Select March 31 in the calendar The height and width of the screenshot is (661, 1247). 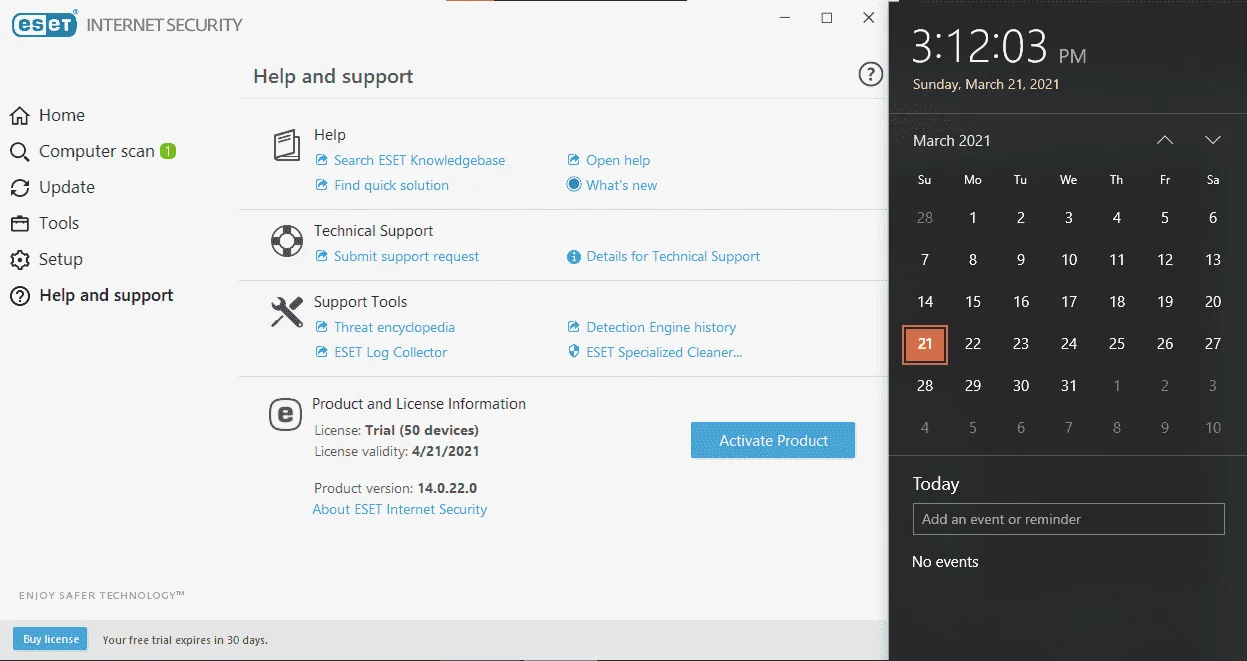[1069, 386]
